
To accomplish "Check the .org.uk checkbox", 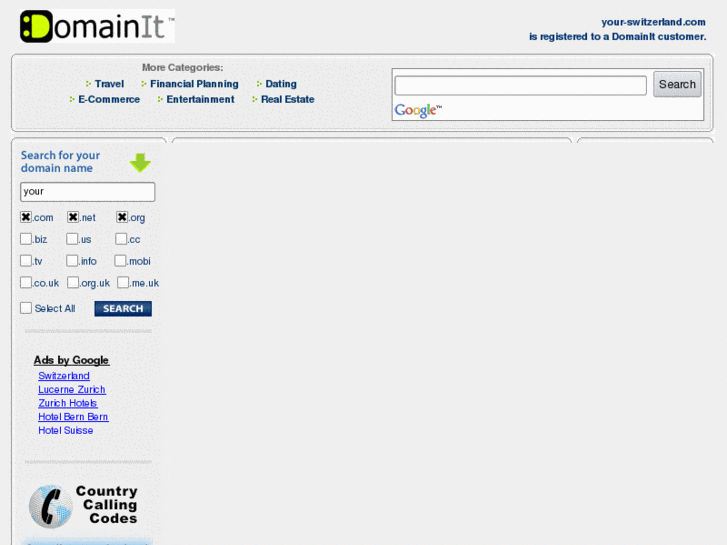I will [73, 282].
